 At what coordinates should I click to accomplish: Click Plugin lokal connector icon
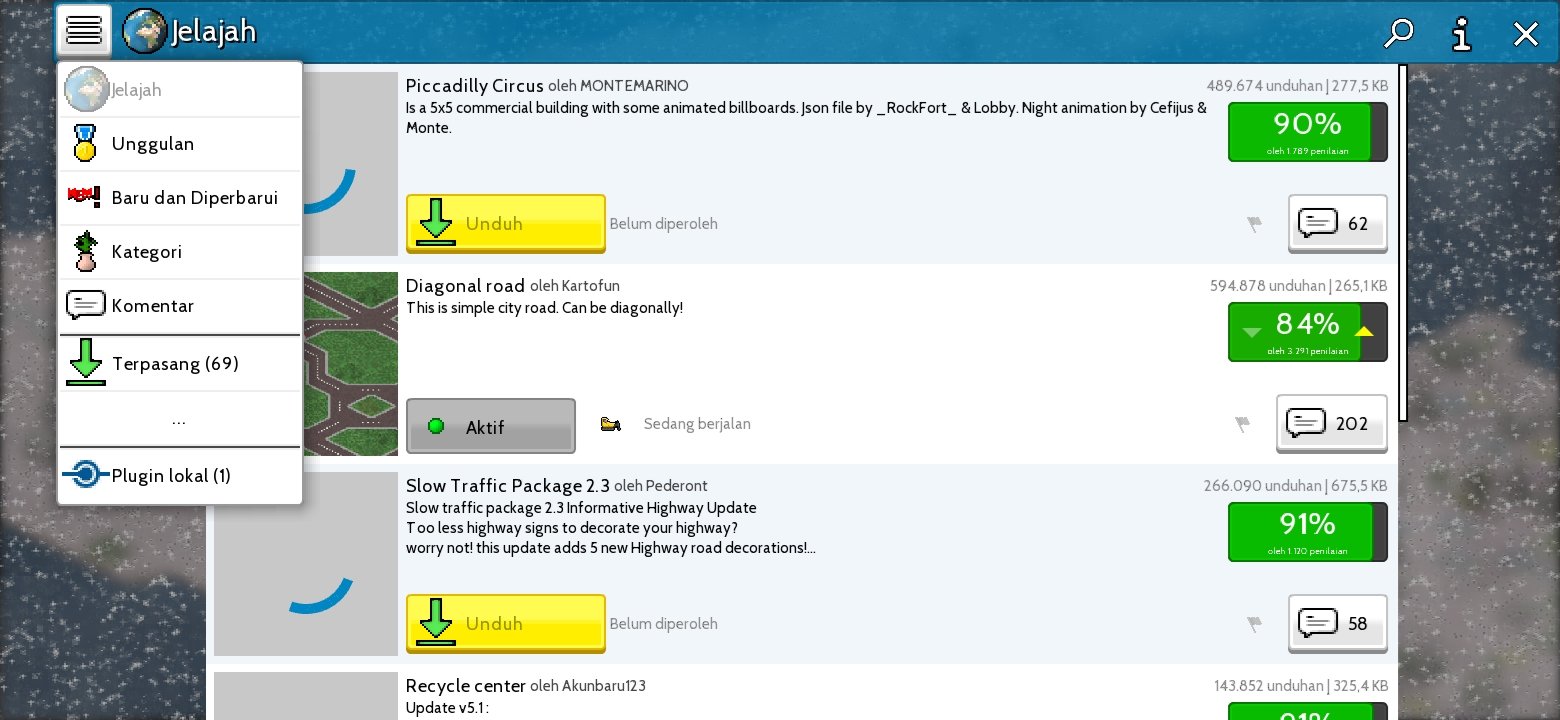(x=86, y=475)
